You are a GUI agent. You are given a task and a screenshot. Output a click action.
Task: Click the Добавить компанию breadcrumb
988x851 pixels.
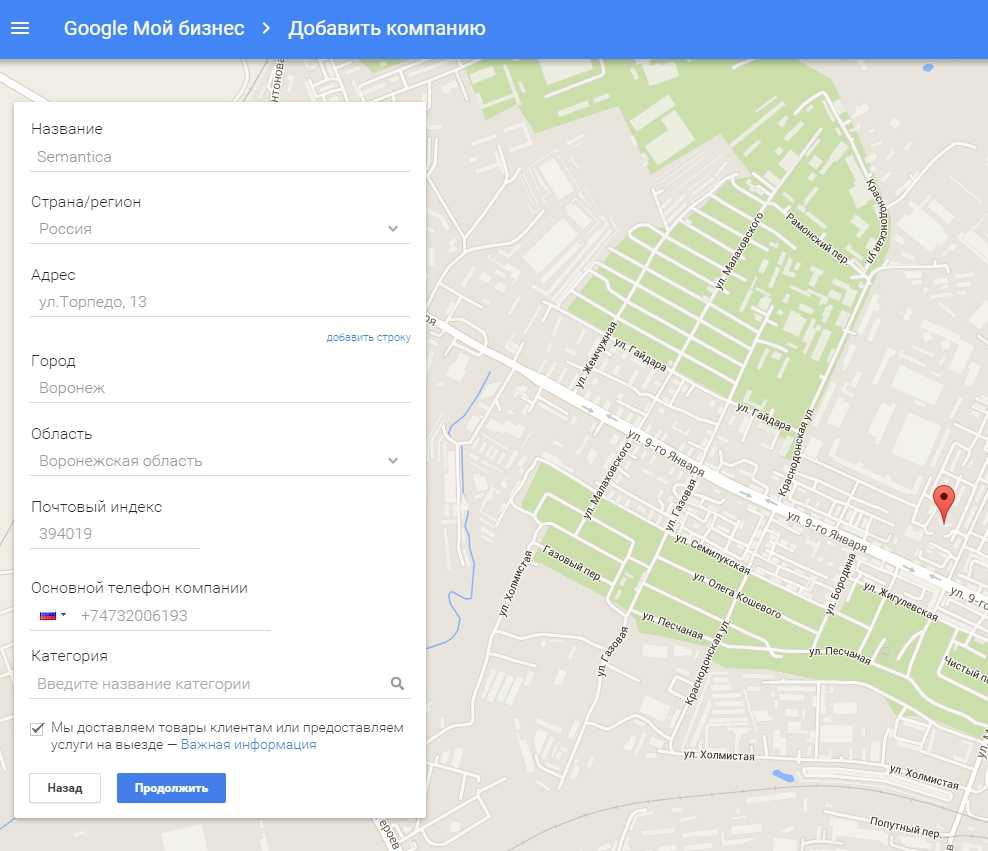coord(387,28)
